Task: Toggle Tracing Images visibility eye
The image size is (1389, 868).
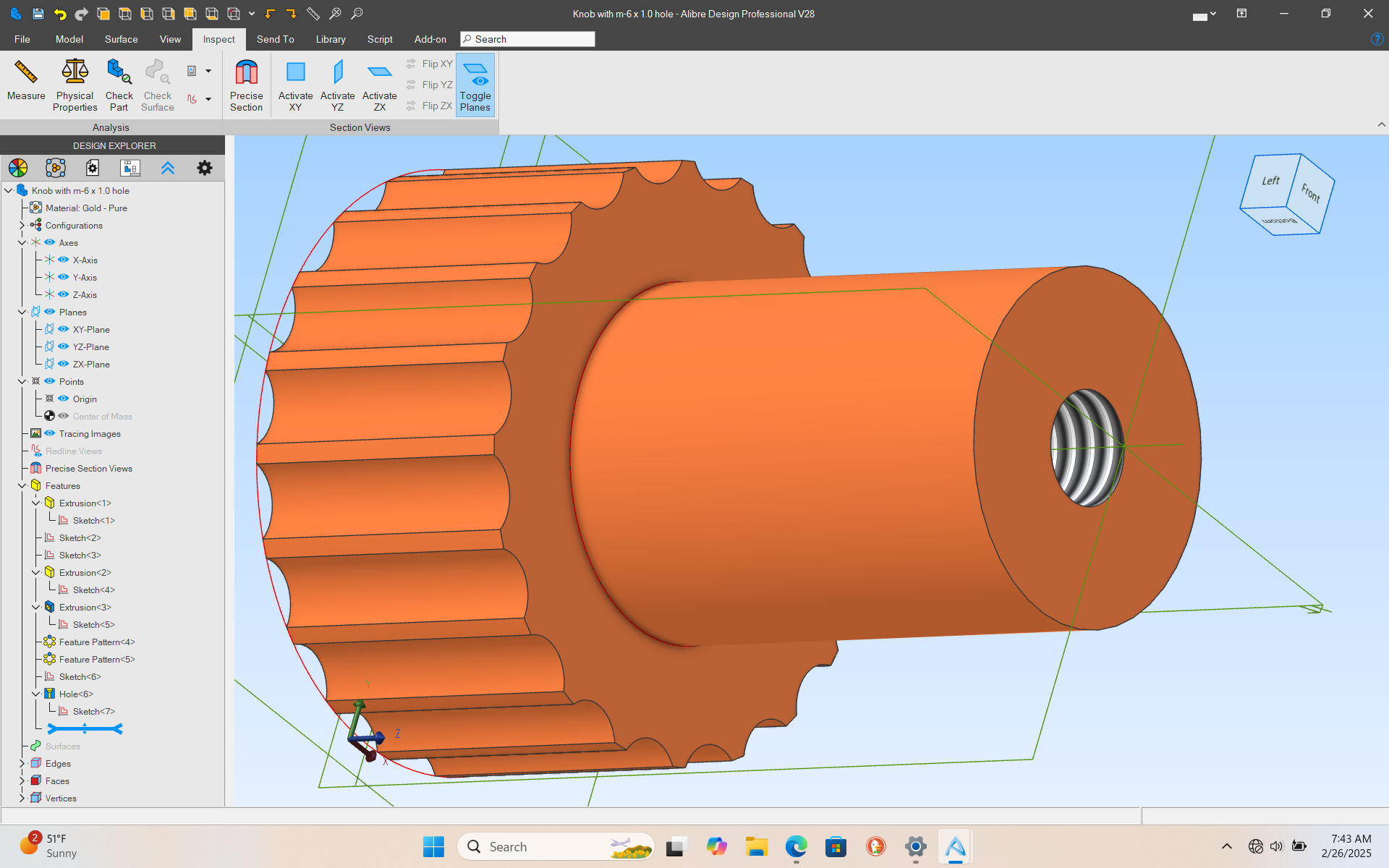Action: click(50, 433)
